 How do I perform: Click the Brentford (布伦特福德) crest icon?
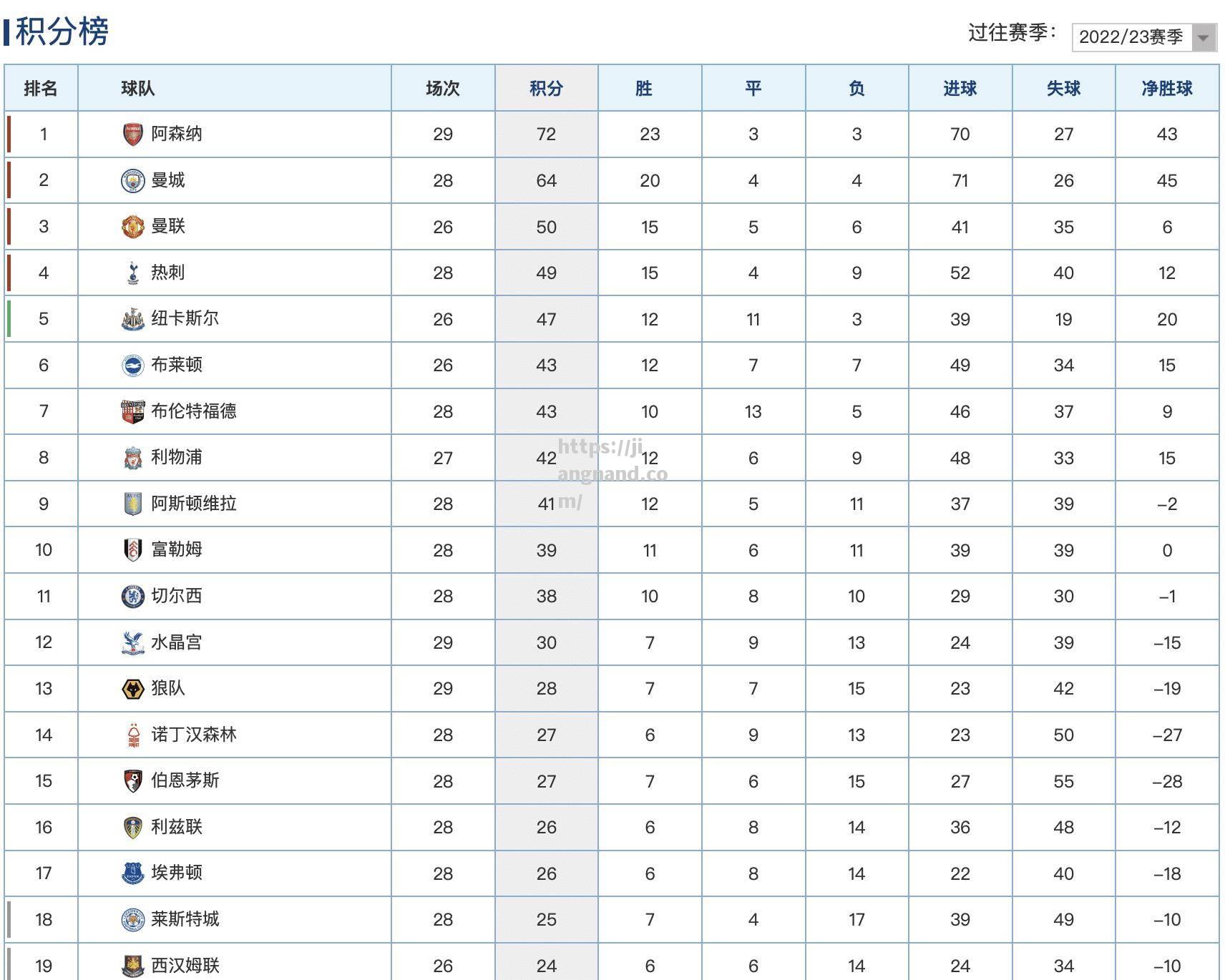tap(133, 411)
